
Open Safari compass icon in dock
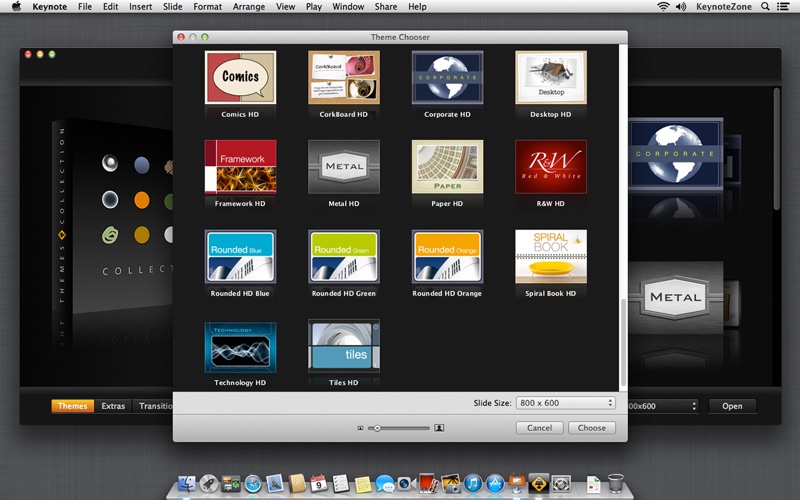pos(253,483)
